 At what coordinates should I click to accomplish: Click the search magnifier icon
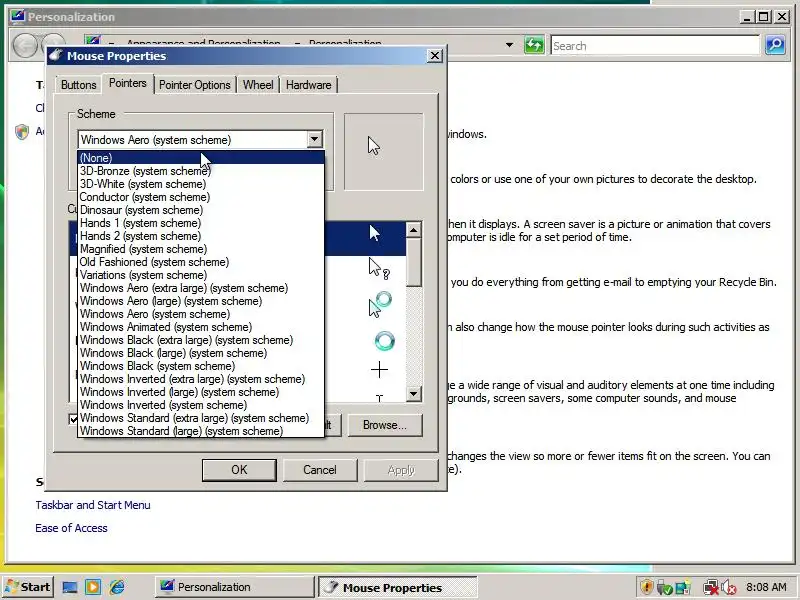(x=775, y=45)
